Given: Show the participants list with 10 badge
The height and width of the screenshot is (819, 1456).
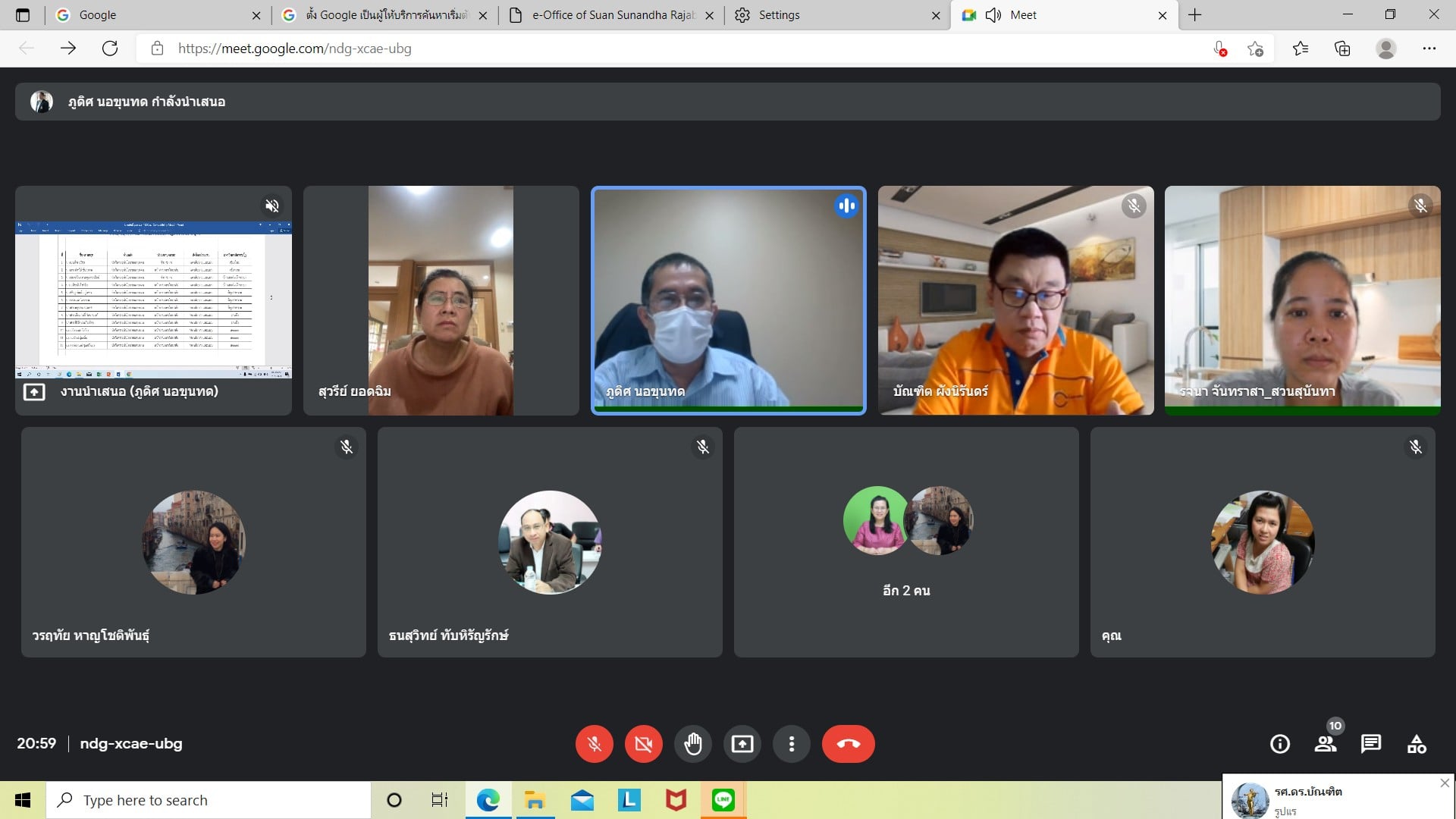Looking at the screenshot, I should (1325, 744).
